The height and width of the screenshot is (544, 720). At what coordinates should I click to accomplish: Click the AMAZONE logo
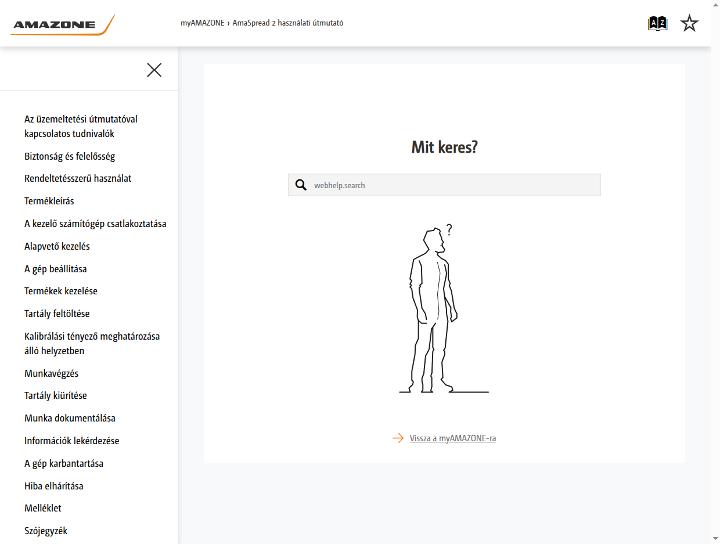(62, 25)
